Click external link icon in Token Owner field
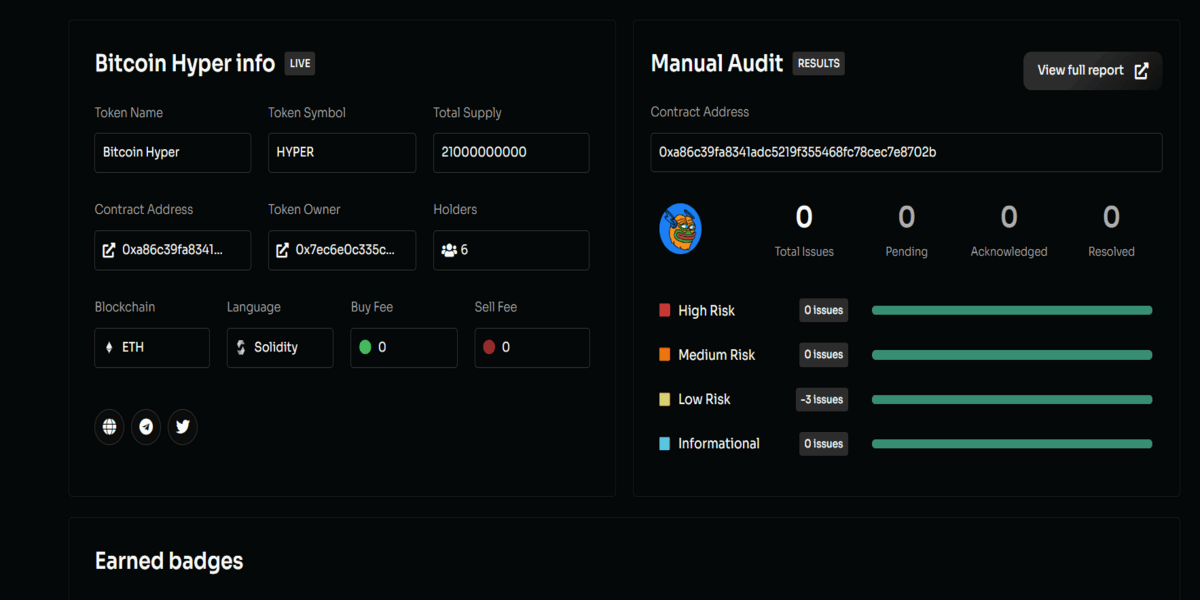This screenshot has height=600, width=1200. pos(283,250)
